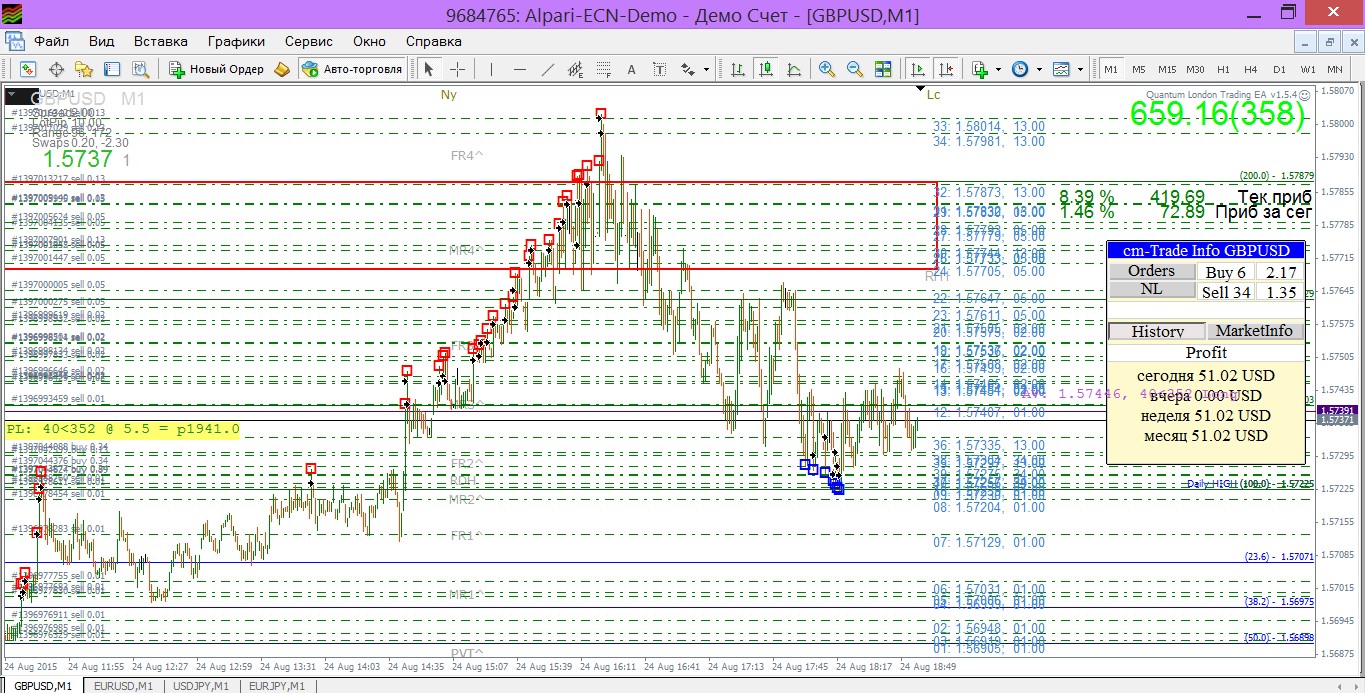Screen dimensions: 1365x693
Task: Click the Sell 34 cell
Action: pos(1226,293)
